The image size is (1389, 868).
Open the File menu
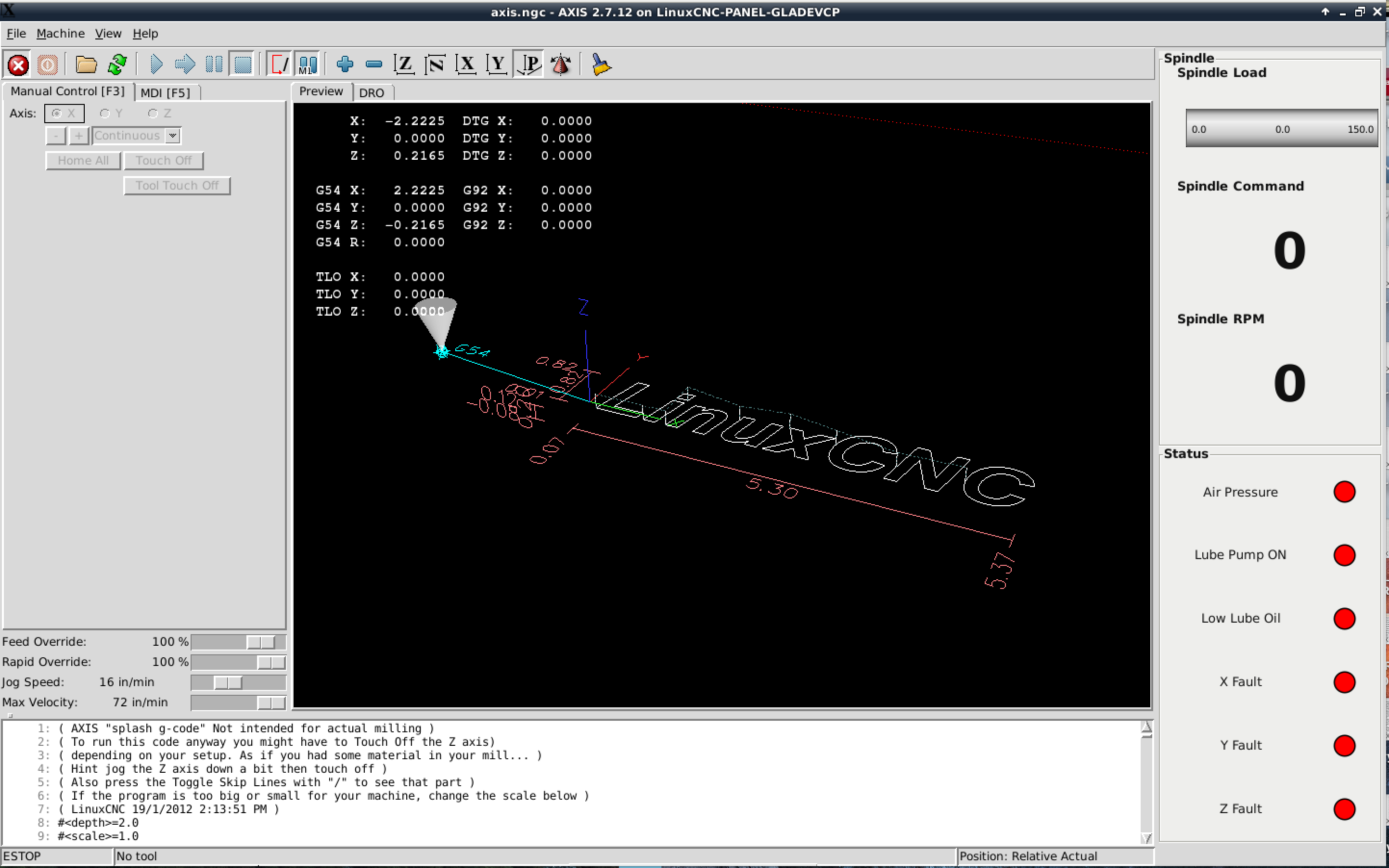click(x=16, y=33)
